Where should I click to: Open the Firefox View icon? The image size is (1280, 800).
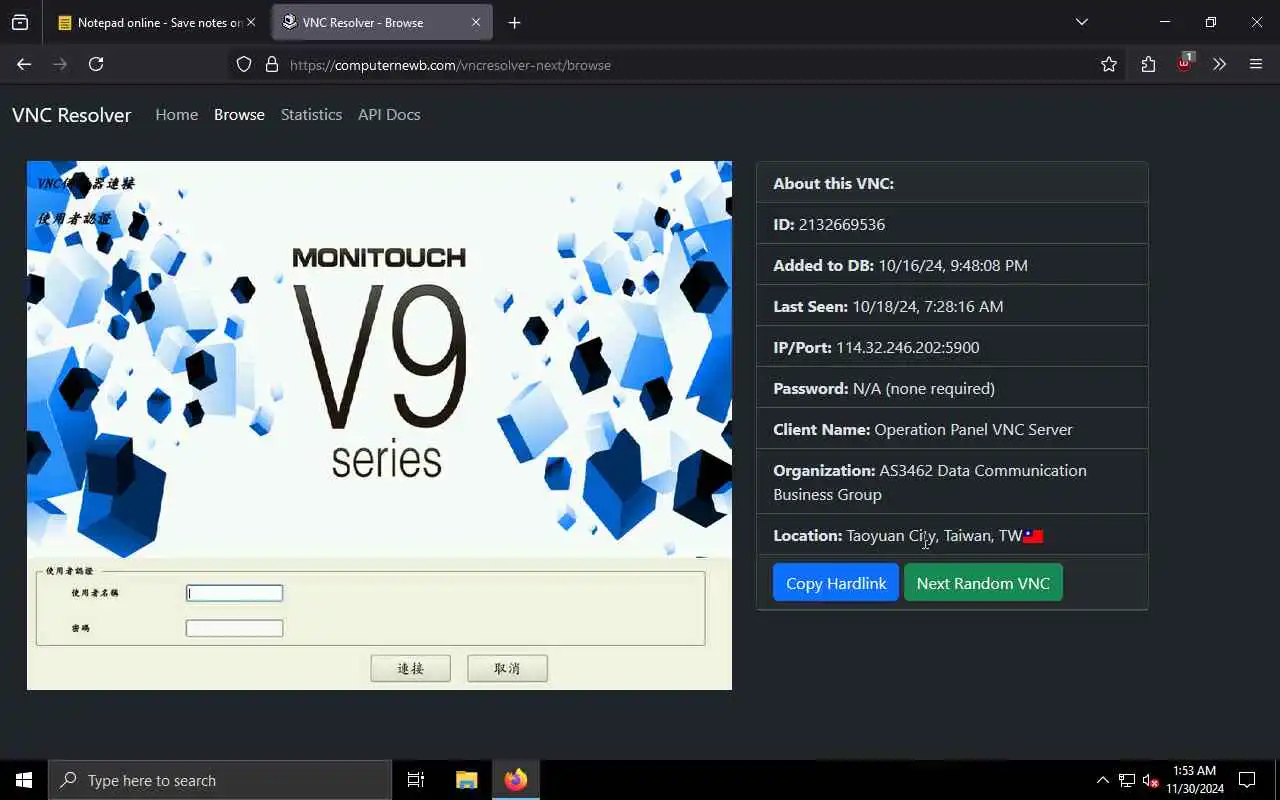20,22
